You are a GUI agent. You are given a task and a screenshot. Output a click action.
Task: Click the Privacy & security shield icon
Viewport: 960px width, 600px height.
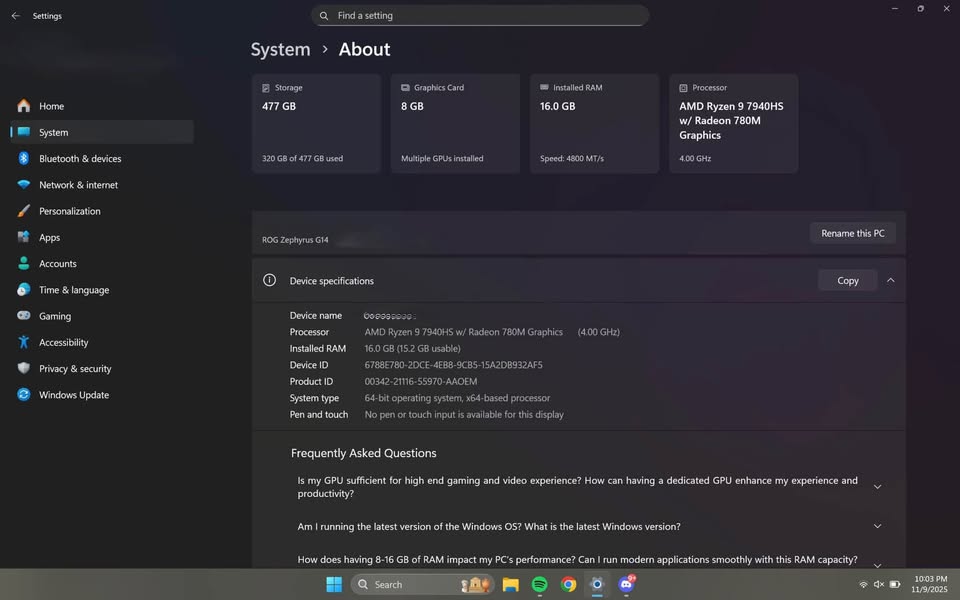pos(23,369)
